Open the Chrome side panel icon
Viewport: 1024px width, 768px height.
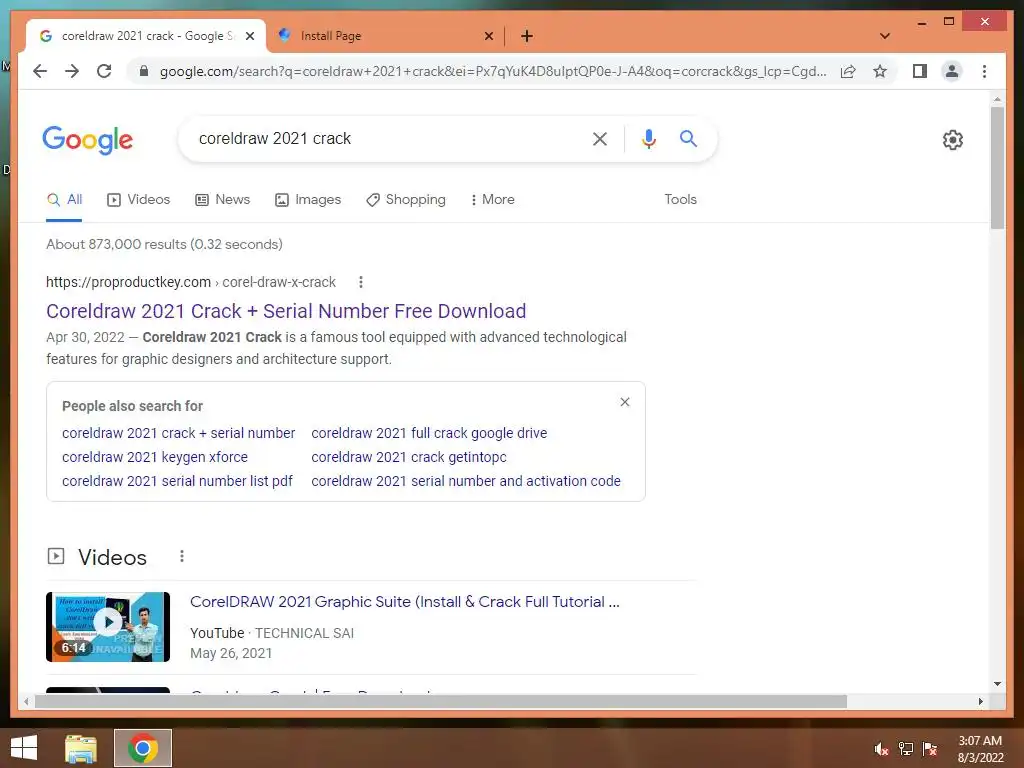[920, 71]
